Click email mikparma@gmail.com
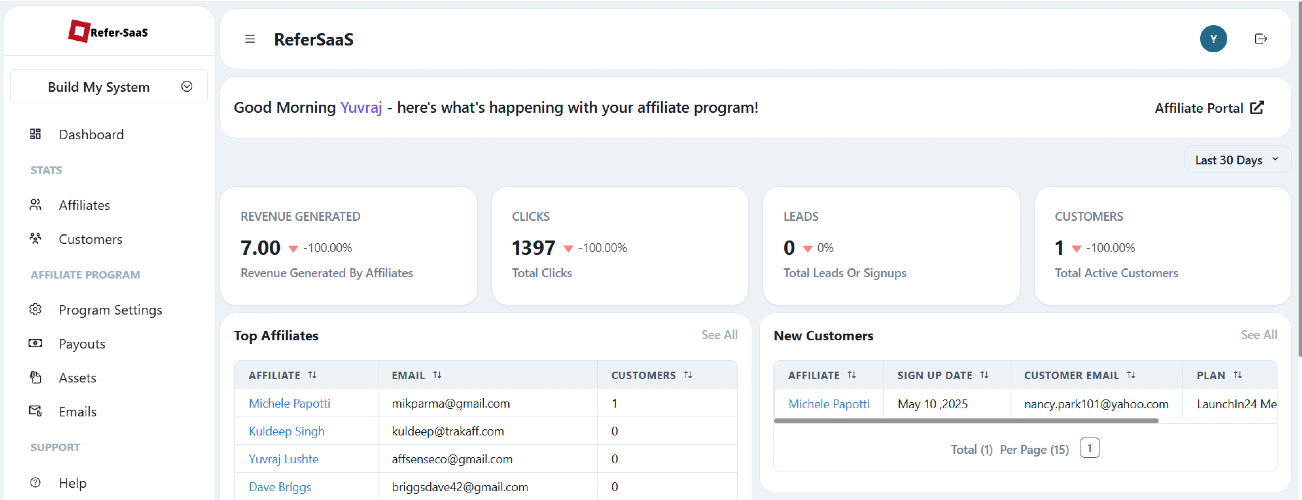The width and height of the screenshot is (1302, 500). coord(451,404)
